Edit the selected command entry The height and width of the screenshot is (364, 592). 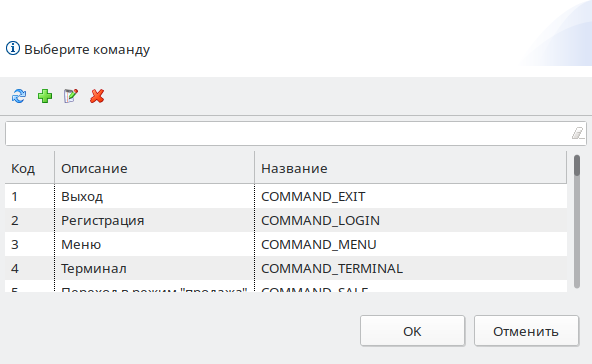pos(71,96)
